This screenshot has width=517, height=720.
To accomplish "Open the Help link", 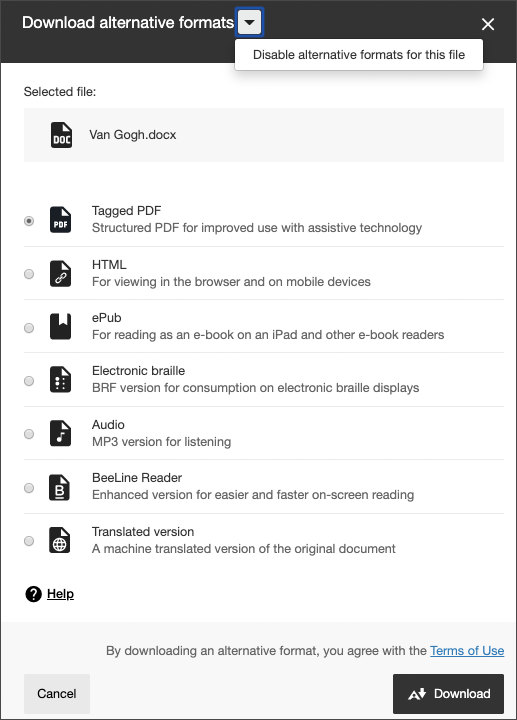I will pos(60,594).
